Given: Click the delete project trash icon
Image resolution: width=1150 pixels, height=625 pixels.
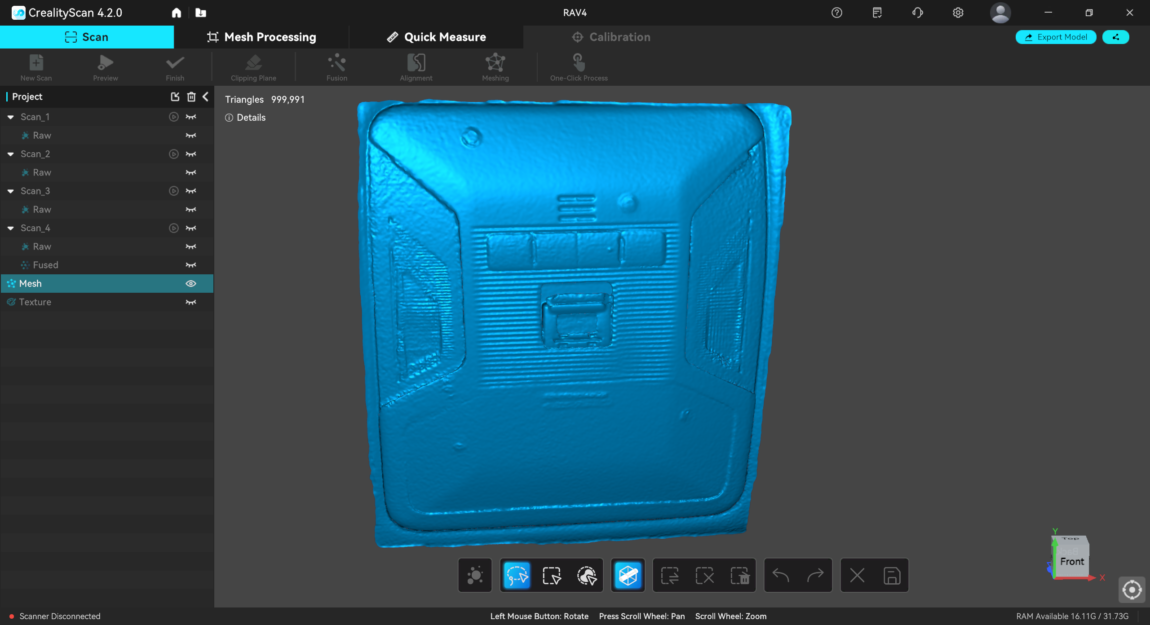Looking at the screenshot, I should click(191, 97).
